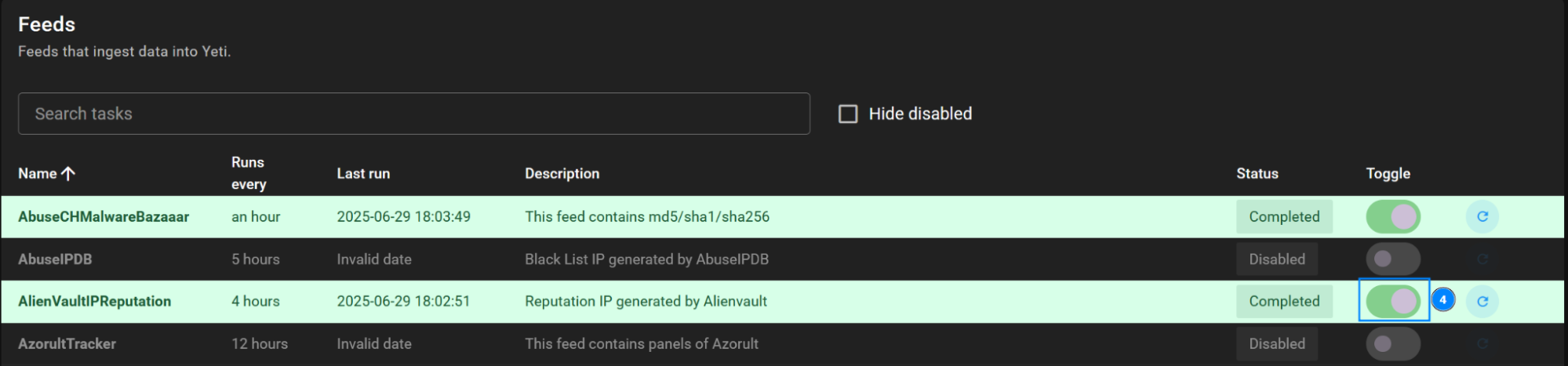
Task: Click the disabled AzorultTracker refresh icon
Action: (x=1482, y=344)
